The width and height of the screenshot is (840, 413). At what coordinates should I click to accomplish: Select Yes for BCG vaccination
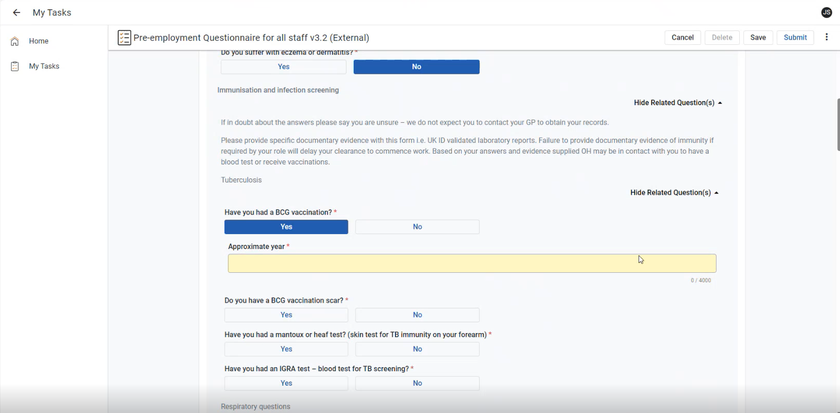click(x=286, y=227)
